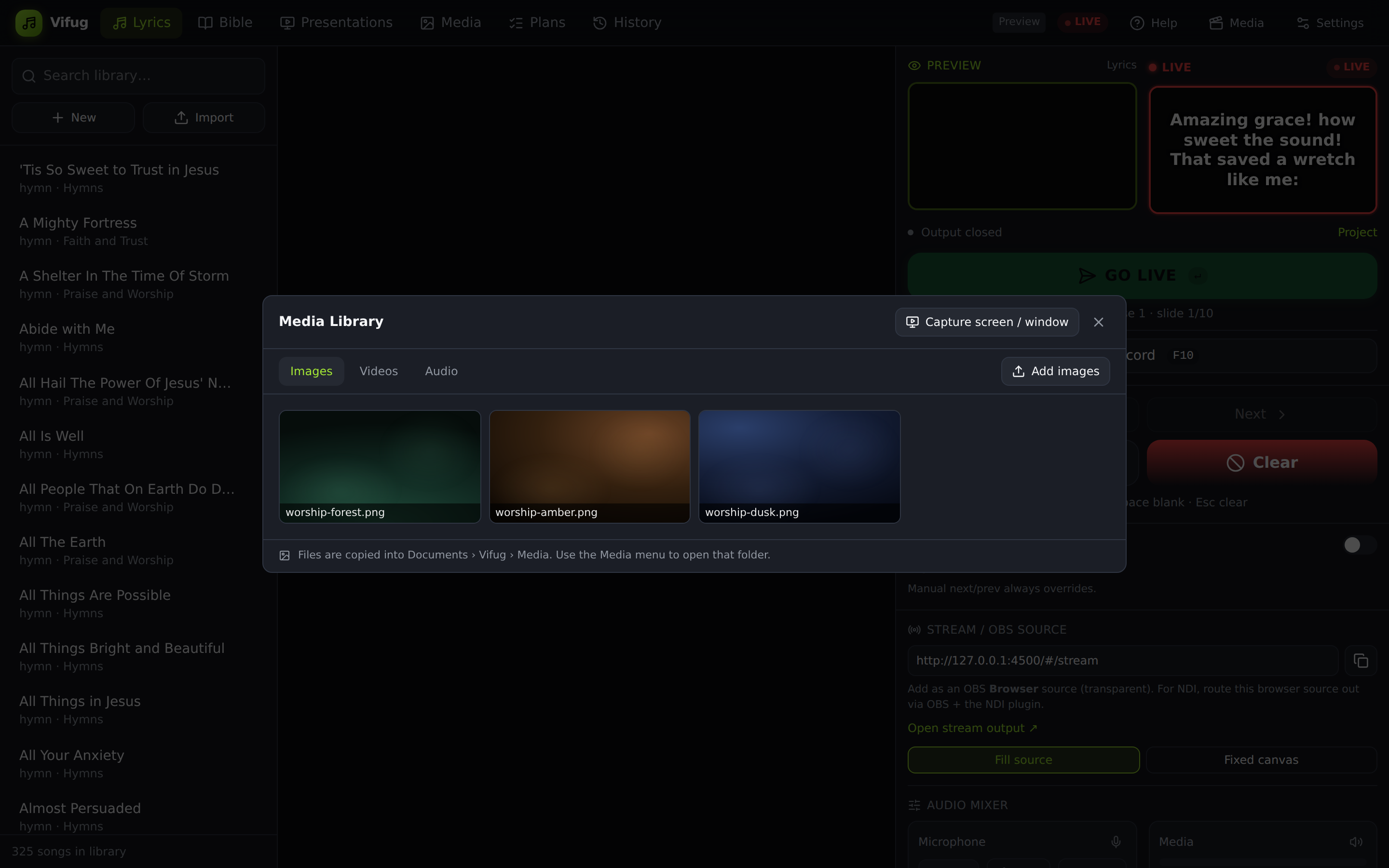Open the Media tab in top navigation

(x=450, y=23)
